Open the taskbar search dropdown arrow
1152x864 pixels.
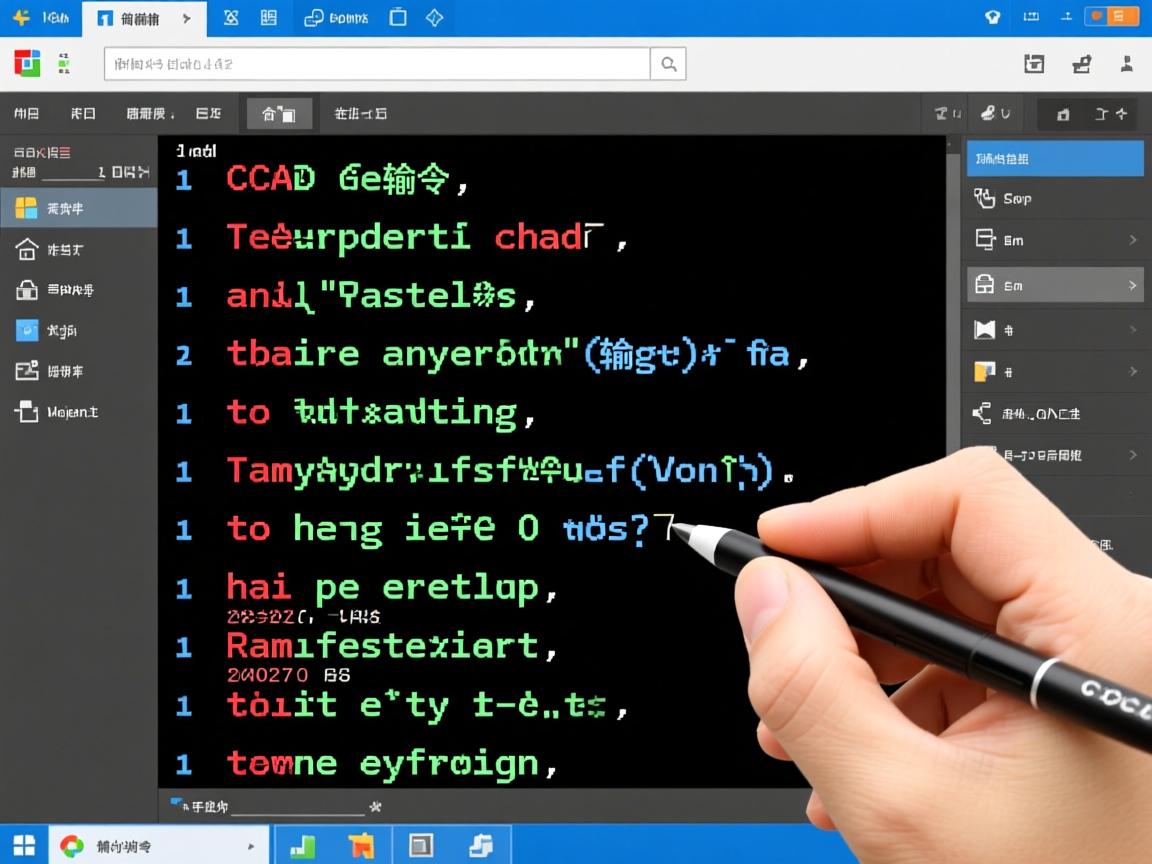(x=250, y=846)
